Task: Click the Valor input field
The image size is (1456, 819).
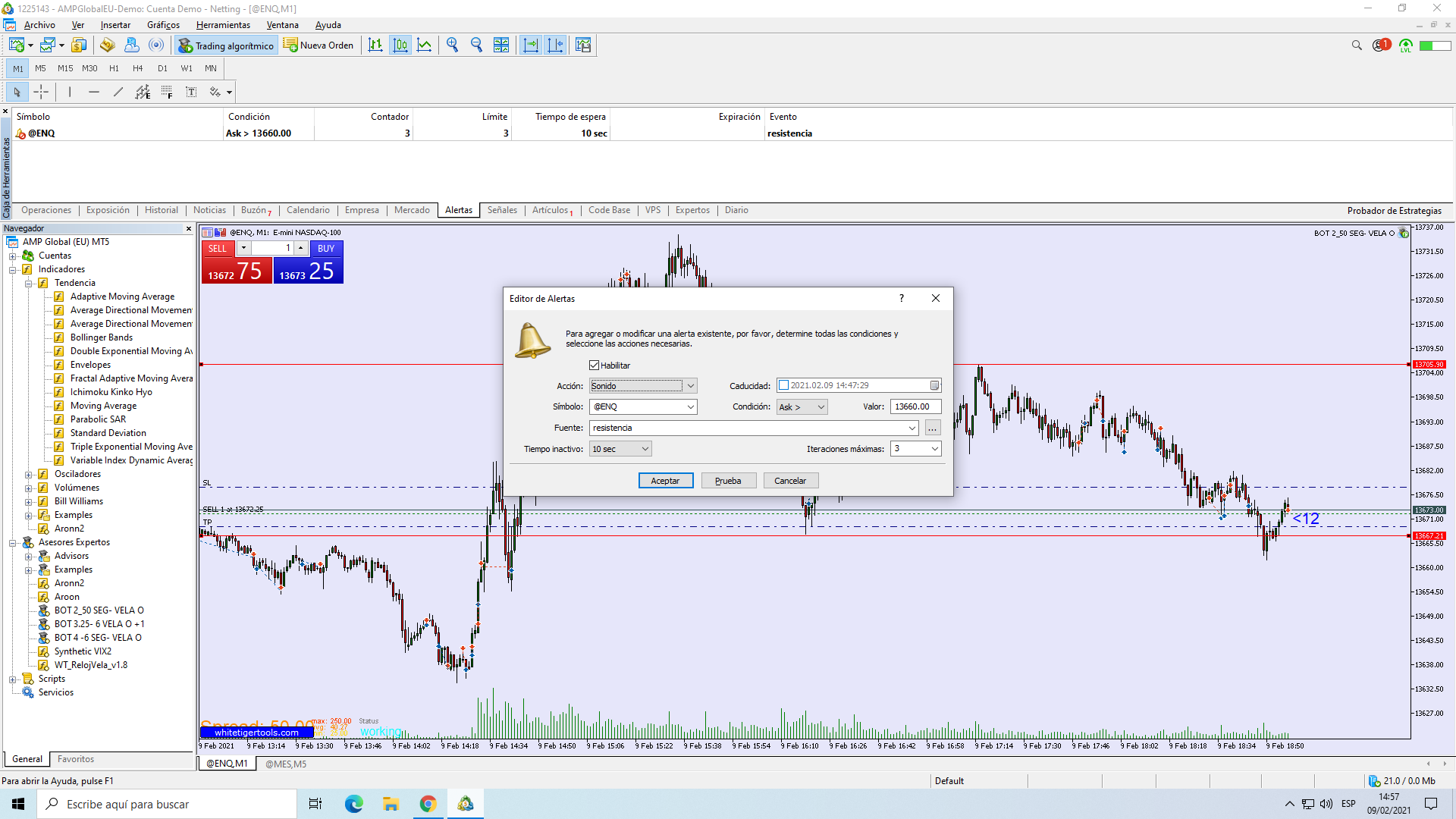Action: [915, 407]
